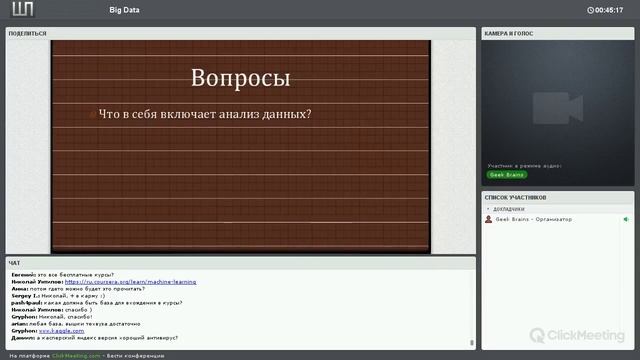Image resolution: width=640 pixels, height=360 pixels.
Task: Click the chat message from pash4paul
Action: (97, 303)
